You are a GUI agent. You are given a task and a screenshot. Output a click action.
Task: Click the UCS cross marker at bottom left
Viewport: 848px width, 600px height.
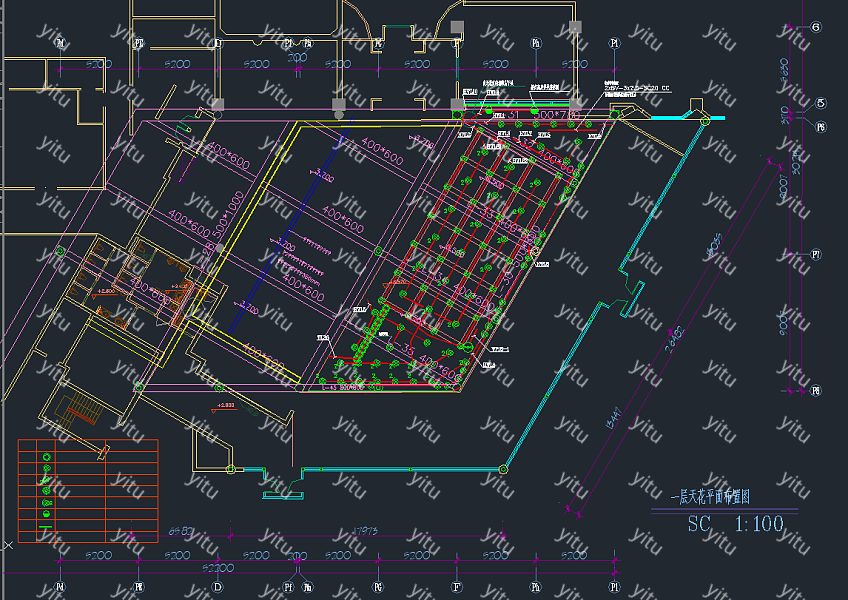(7, 546)
